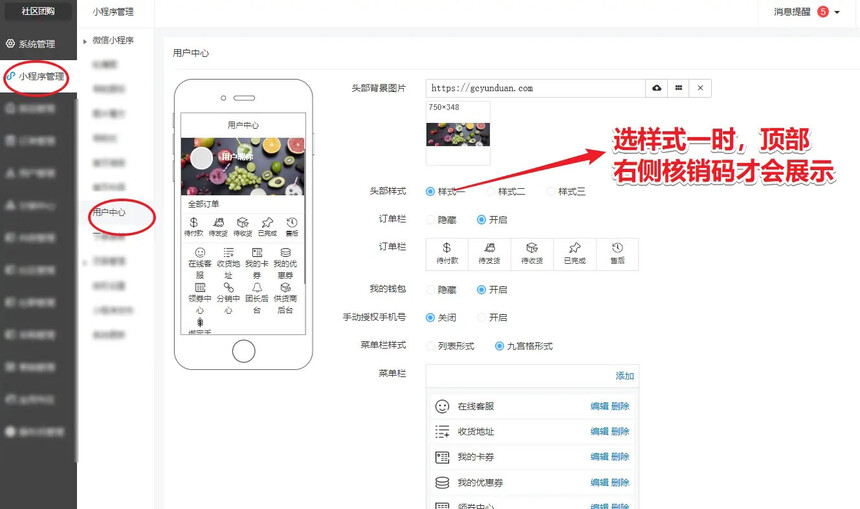Click the 750×348 fruit image thumbnail
The height and width of the screenshot is (509, 860).
pos(458,134)
